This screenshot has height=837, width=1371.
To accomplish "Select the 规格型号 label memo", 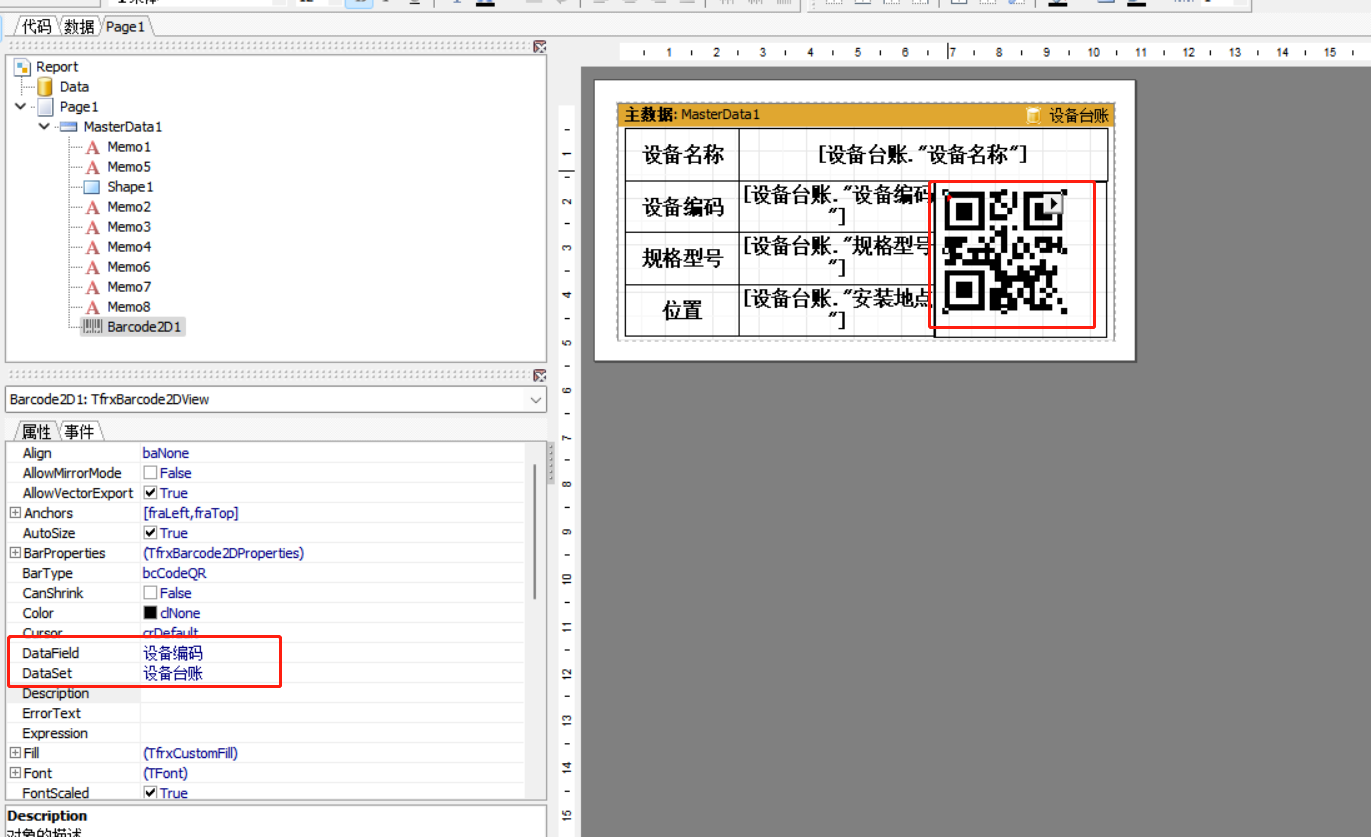I will point(682,259).
